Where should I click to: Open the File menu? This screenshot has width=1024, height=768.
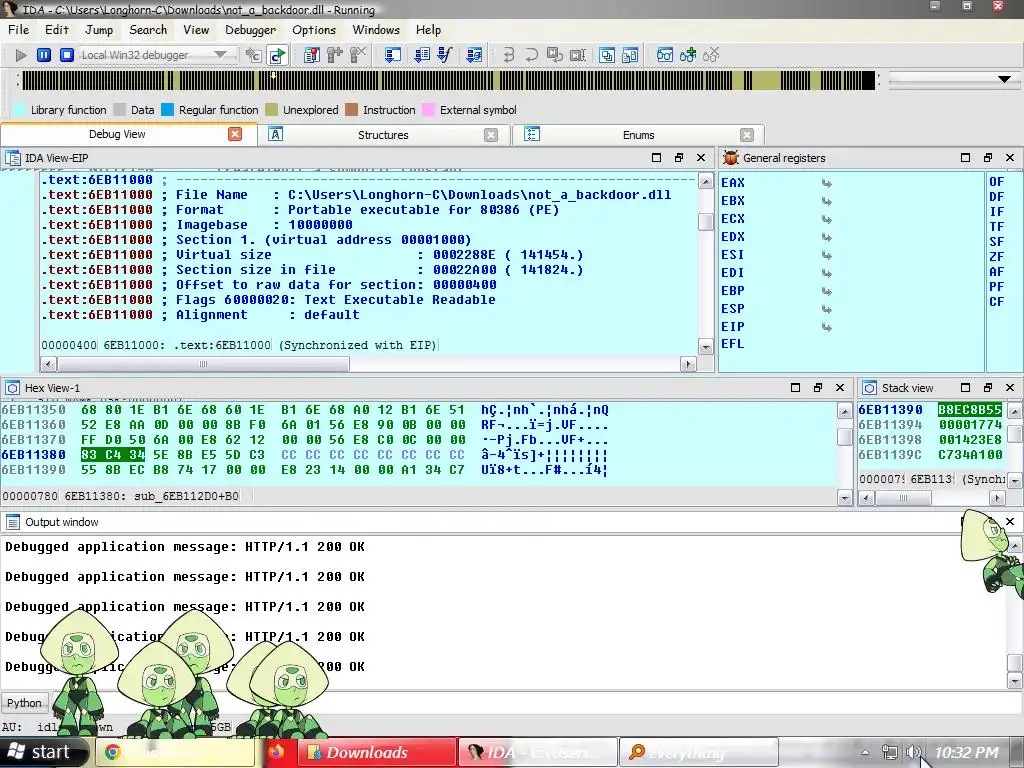[18, 29]
